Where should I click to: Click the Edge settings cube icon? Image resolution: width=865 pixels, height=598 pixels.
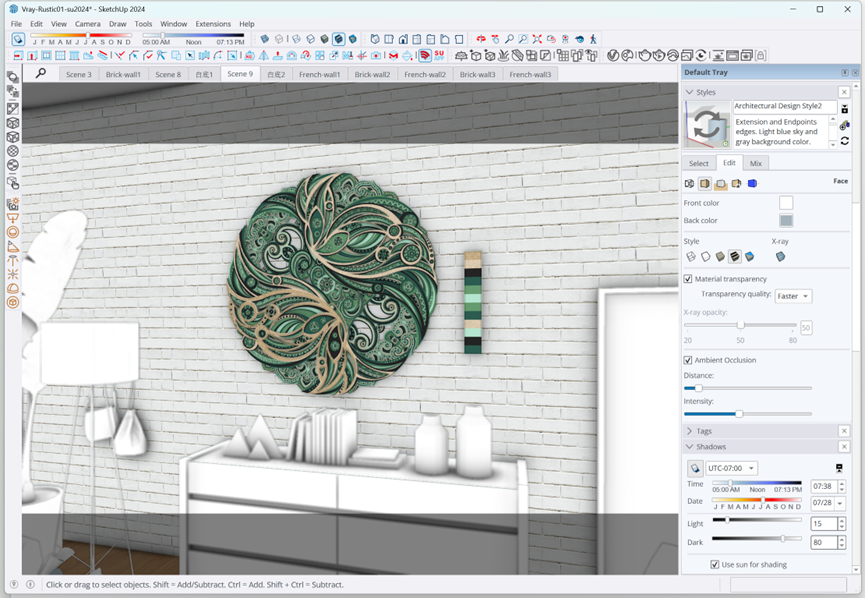pyautogui.click(x=689, y=183)
